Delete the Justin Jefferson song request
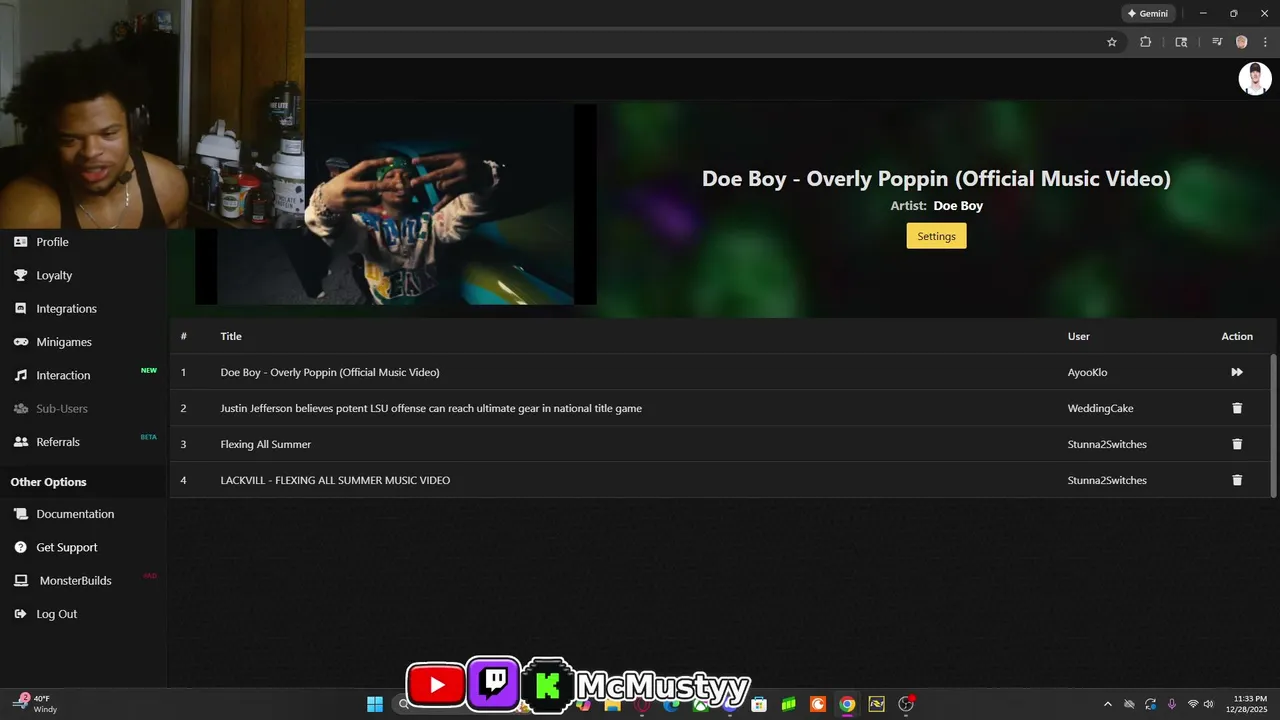This screenshot has height=720, width=1280. (1237, 408)
